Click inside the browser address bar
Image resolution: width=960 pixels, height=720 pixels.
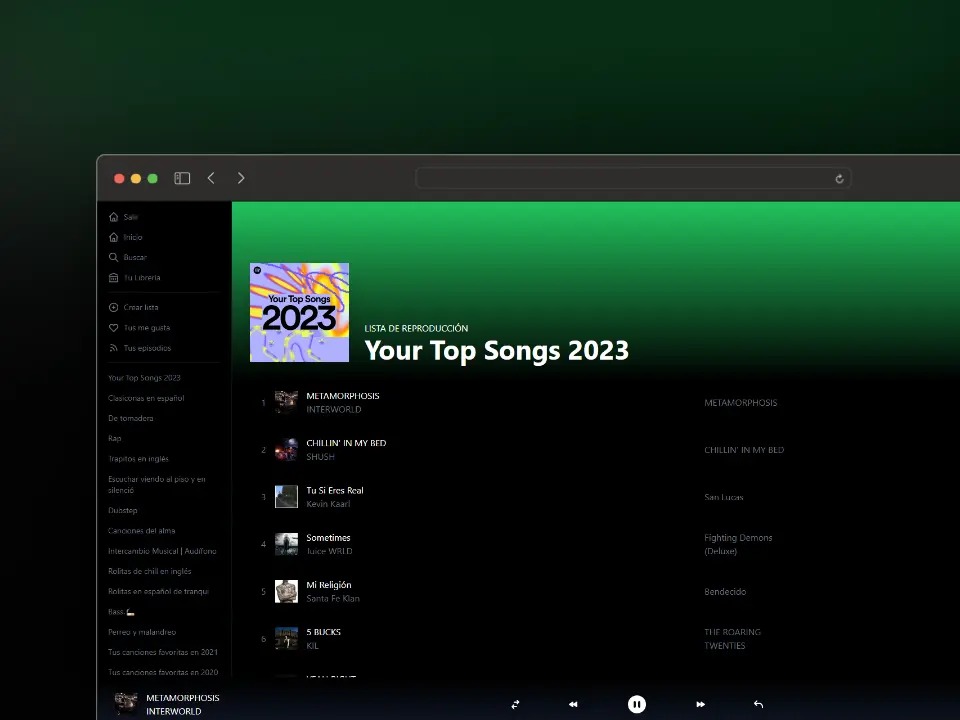(x=630, y=177)
